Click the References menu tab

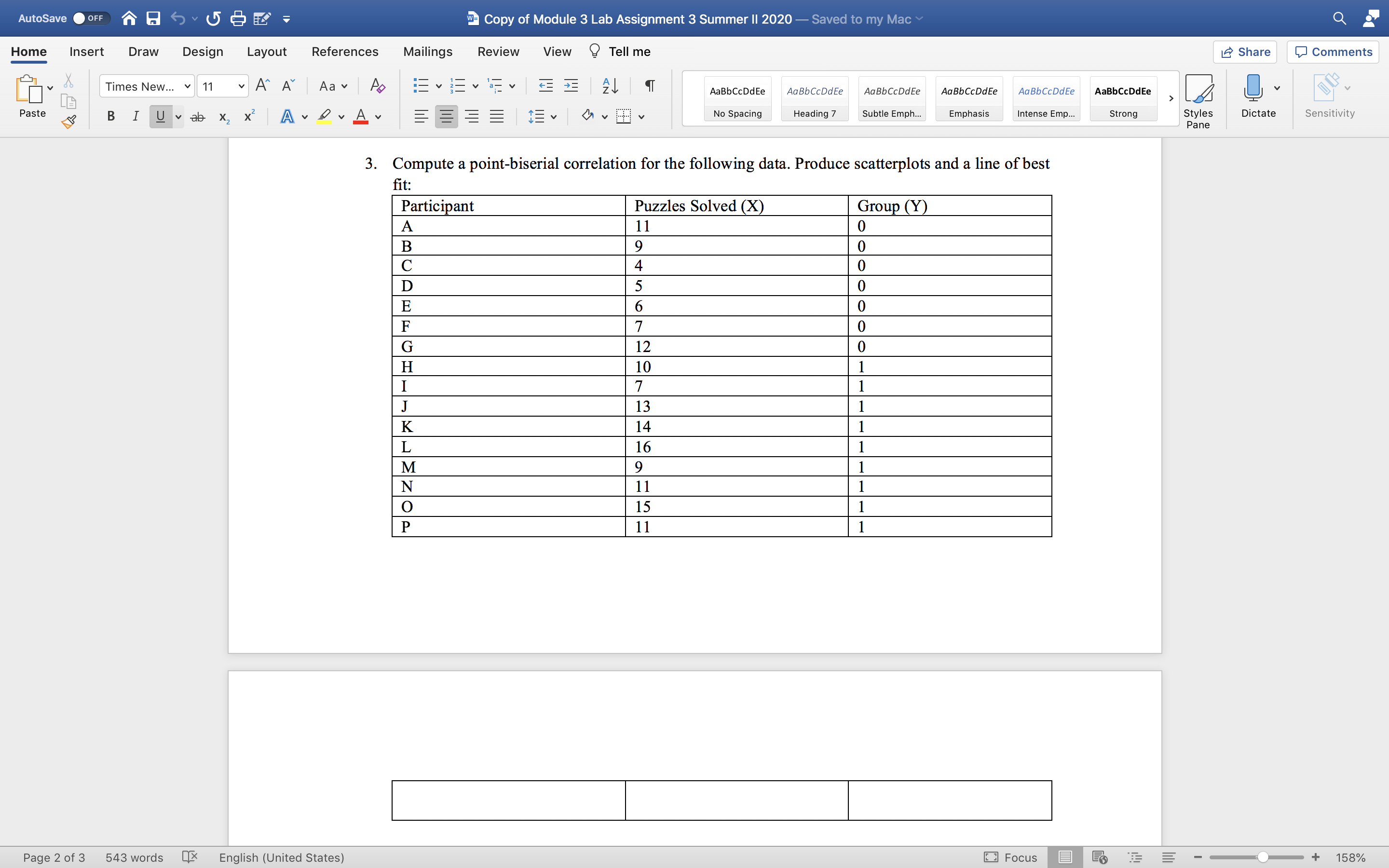pyautogui.click(x=345, y=51)
